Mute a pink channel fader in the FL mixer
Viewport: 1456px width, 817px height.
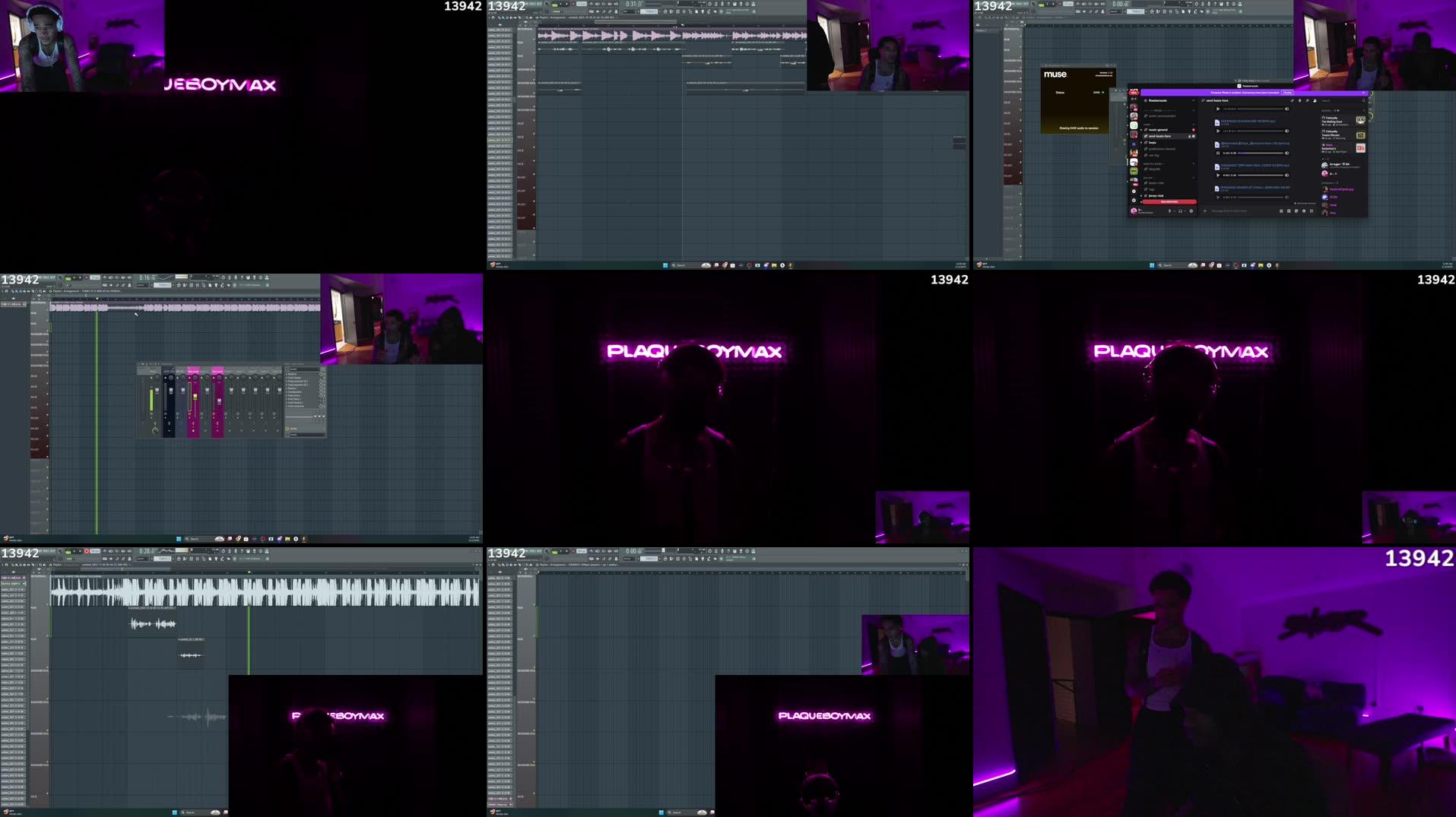point(189,414)
